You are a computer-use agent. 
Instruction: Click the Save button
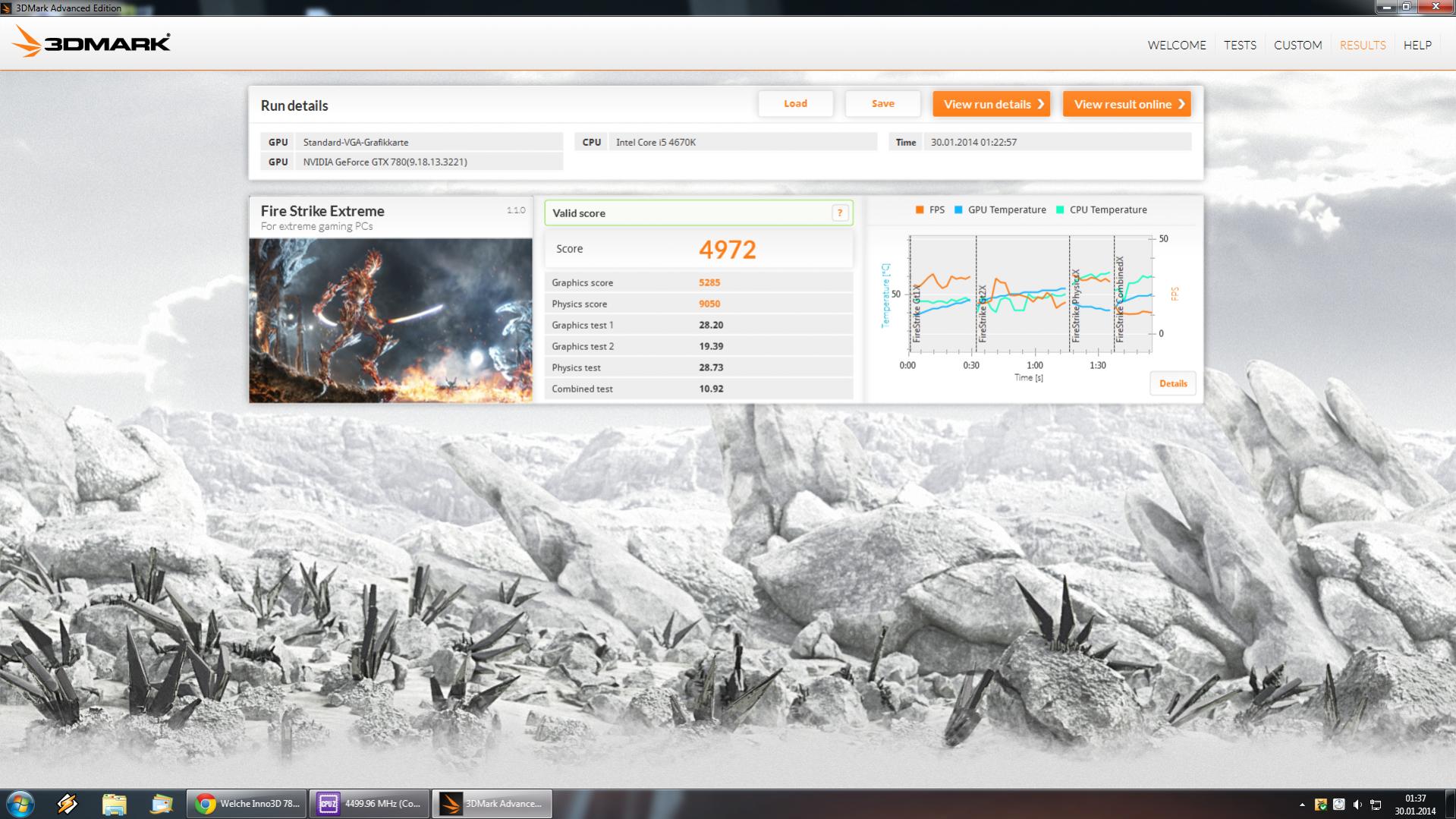tap(882, 104)
